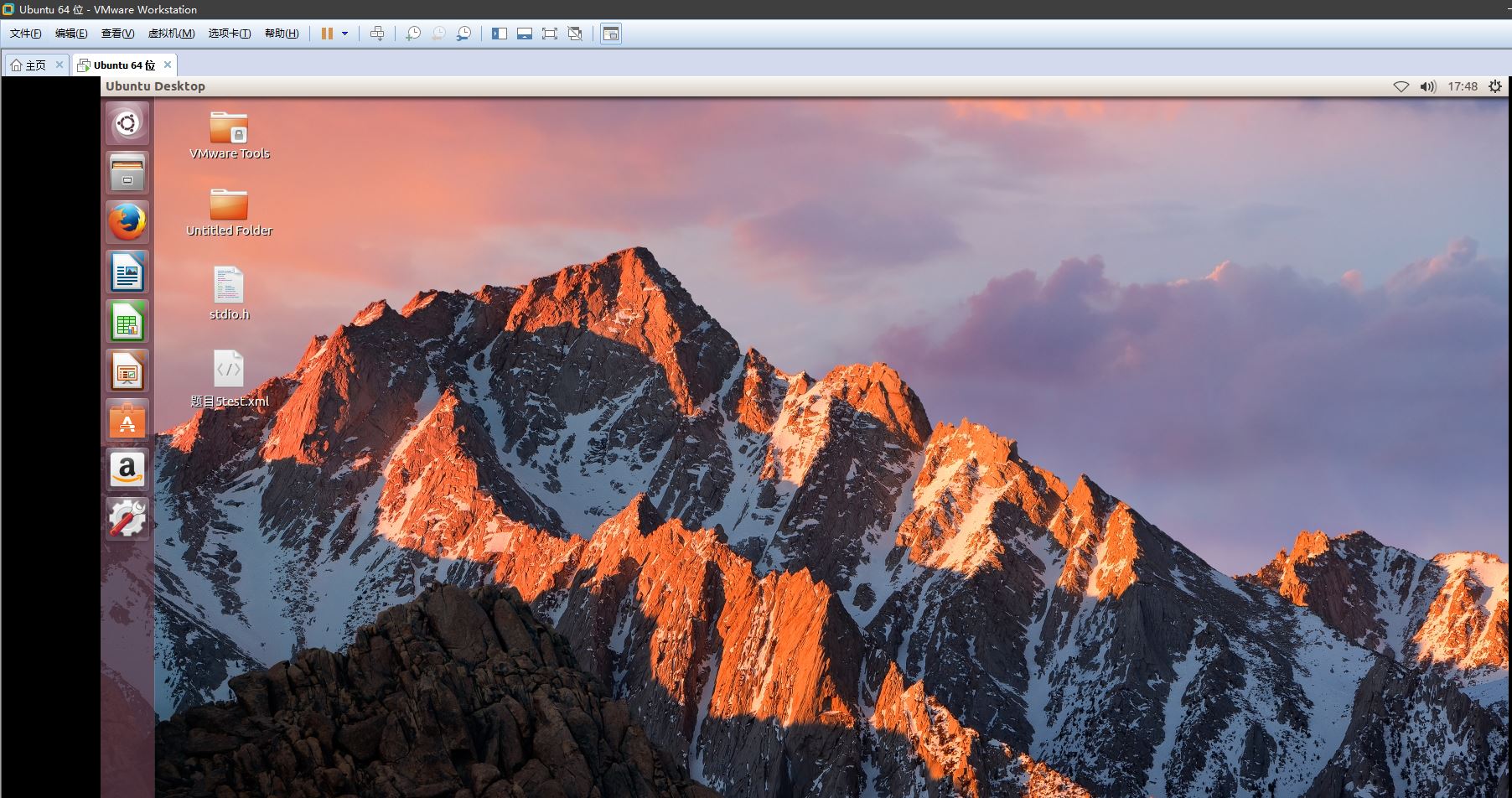The height and width of the screenshot is (798, 1512).
Task: Click the revert to snapshot icon
Action: (438, 34)
